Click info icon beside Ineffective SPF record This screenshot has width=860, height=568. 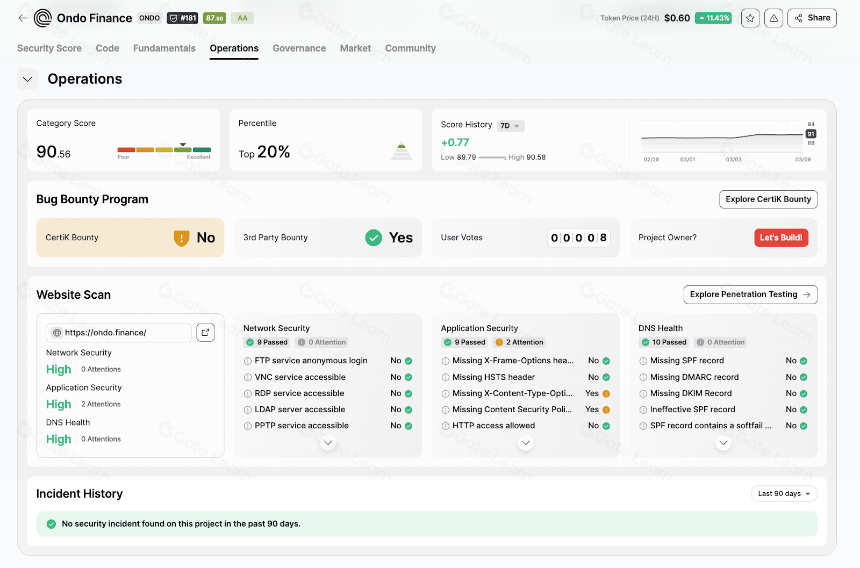click(643, 410)
